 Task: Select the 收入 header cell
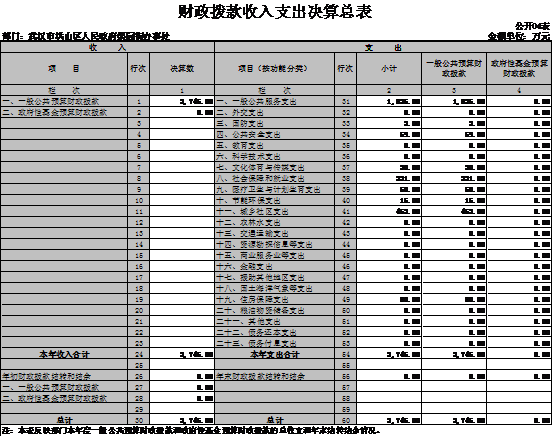click(108, 47)
